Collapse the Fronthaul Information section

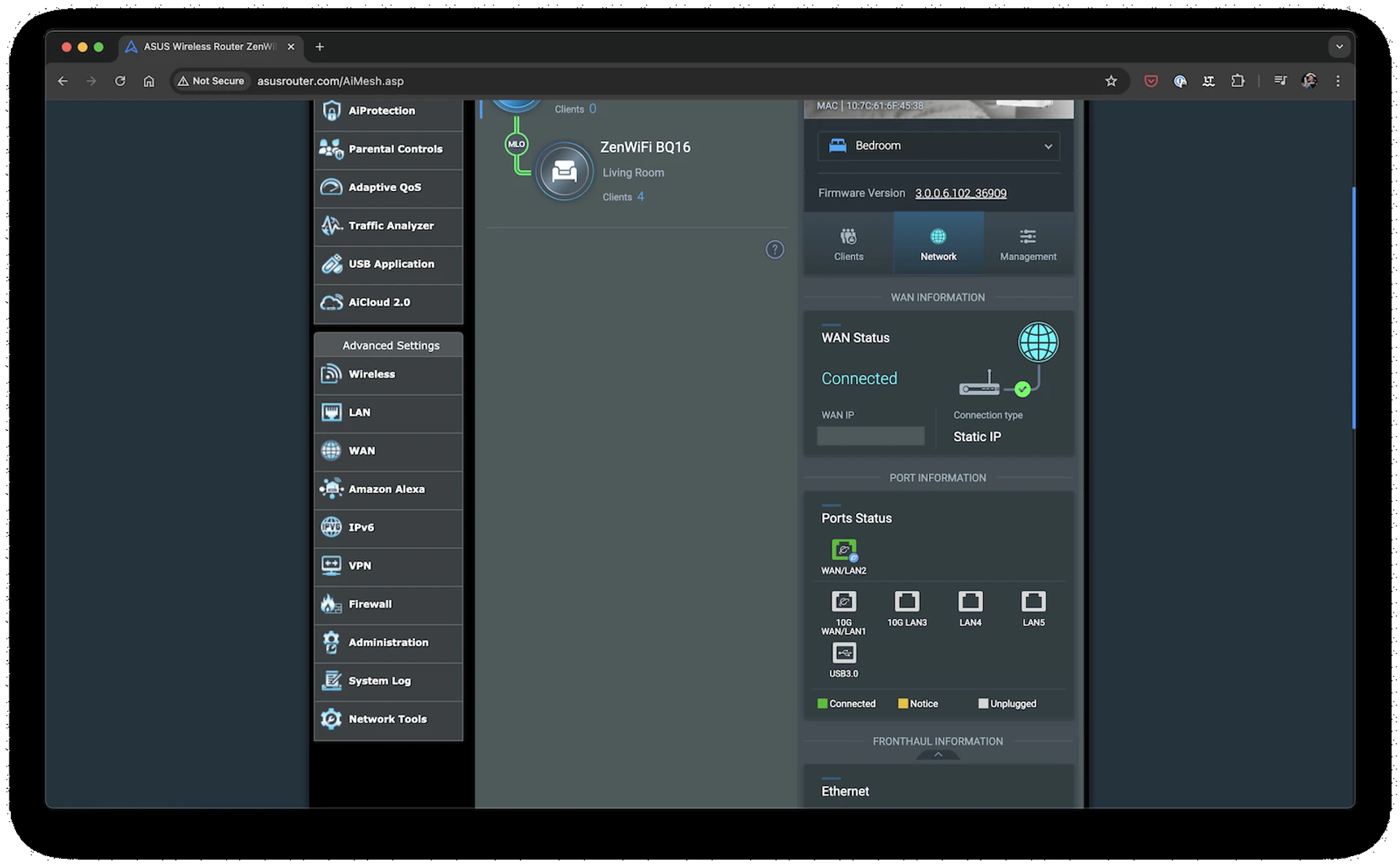[x=938, y=755]
